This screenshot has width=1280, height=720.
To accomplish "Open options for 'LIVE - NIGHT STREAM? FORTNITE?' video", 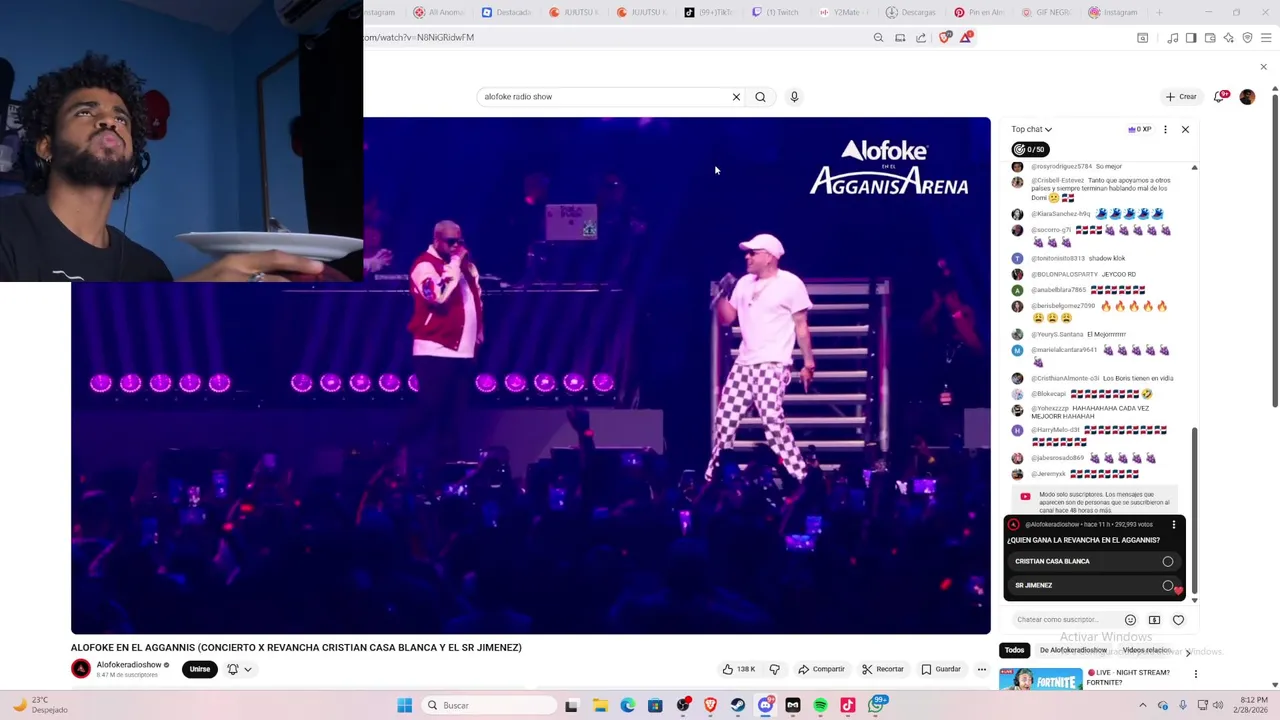I will click(x=1195, y=674).
